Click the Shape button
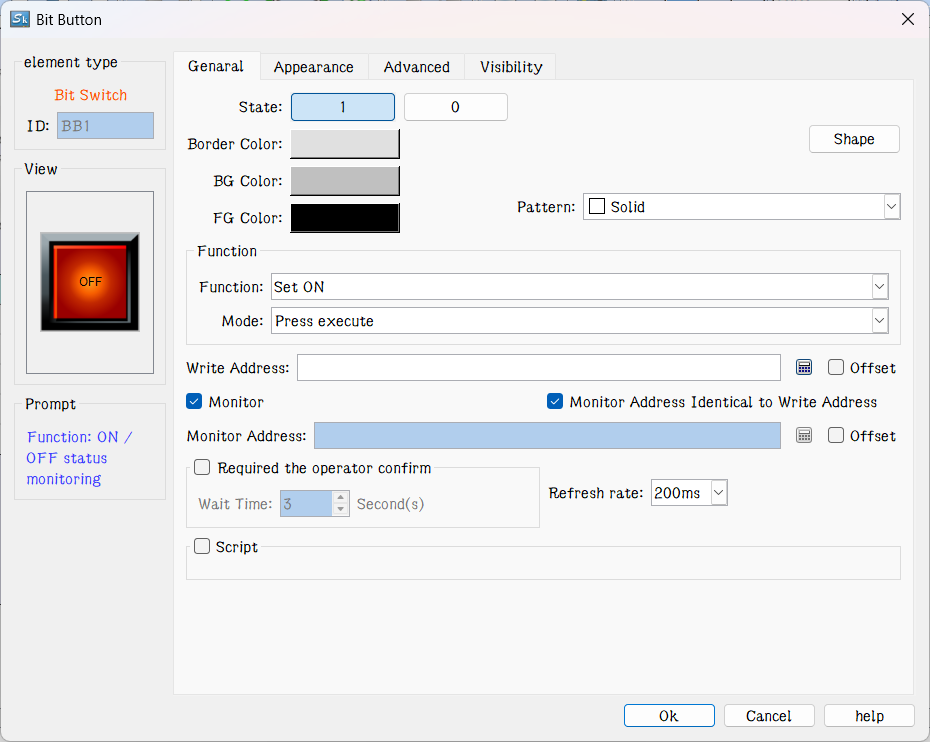This screenshot has width=930, height=742. pyautogui.click(x=853, y=139)
